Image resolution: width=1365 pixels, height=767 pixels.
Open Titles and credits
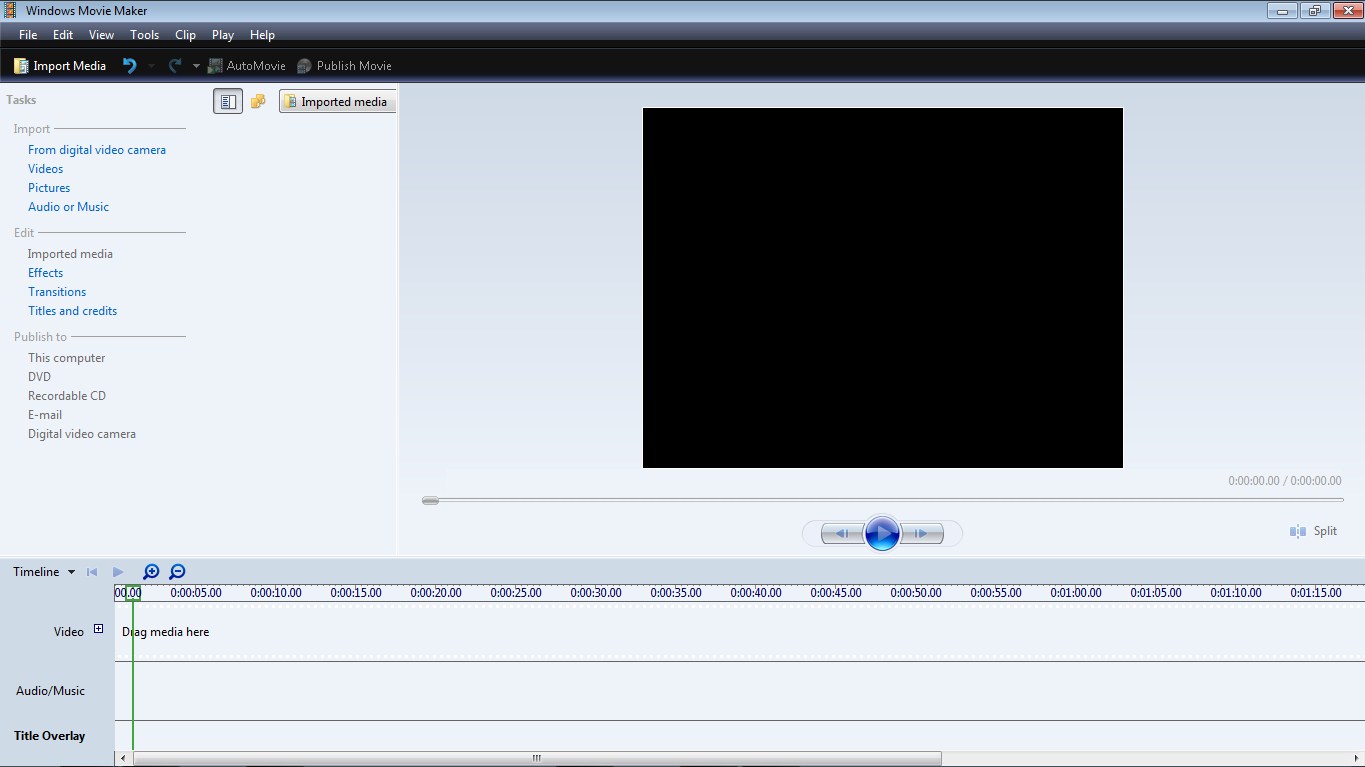click(72, 311)
